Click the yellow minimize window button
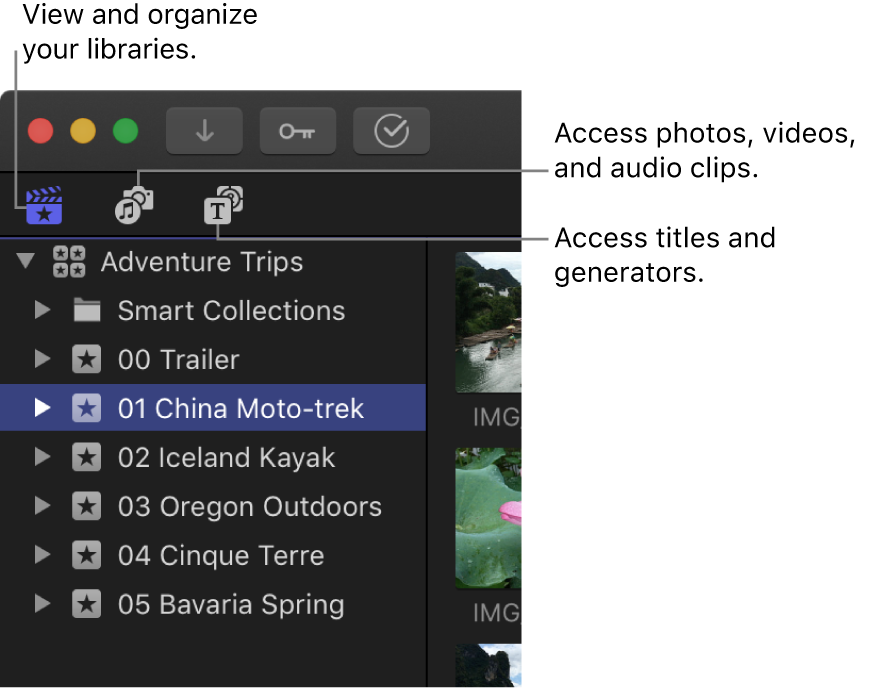This screenshot has width=878, height=690. [83, 131]
